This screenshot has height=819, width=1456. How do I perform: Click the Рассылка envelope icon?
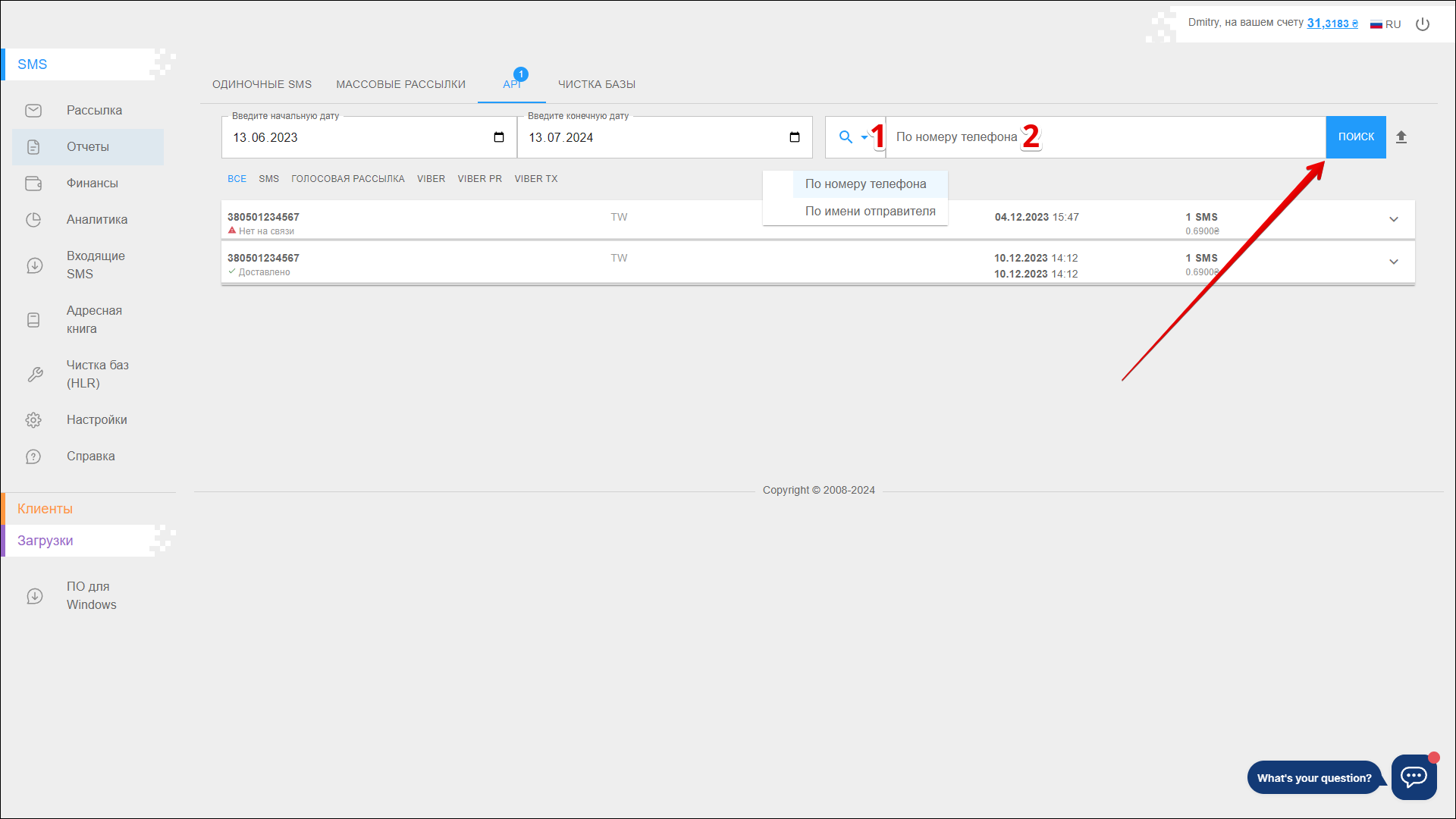[x=33, y=111]
